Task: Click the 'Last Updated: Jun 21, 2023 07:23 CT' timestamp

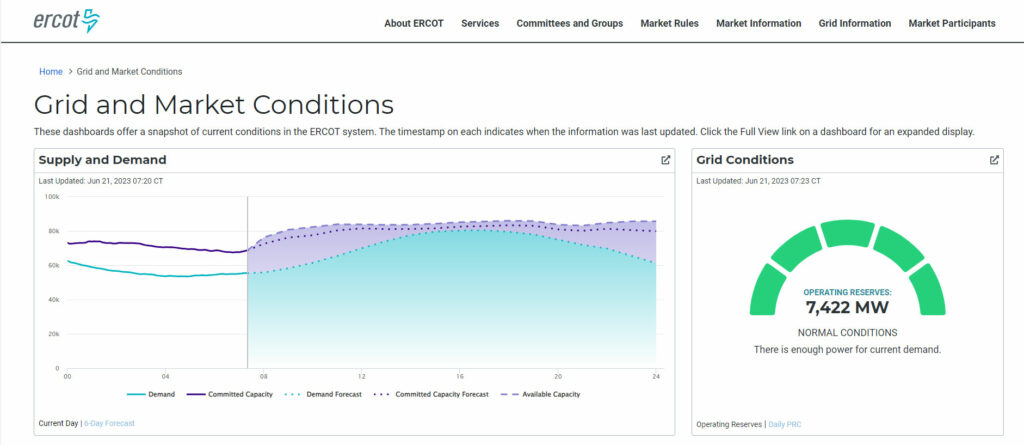Action: pyautogui.click(x=758, y=181)
